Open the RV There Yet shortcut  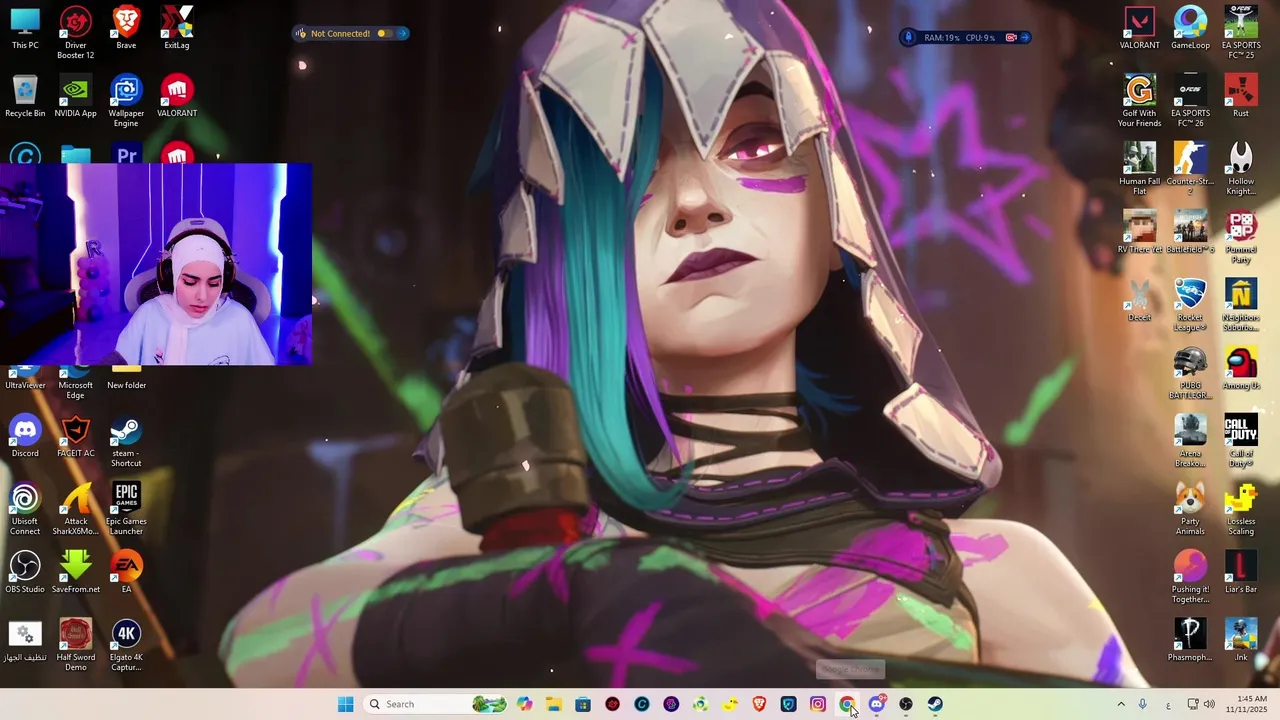1140,232
